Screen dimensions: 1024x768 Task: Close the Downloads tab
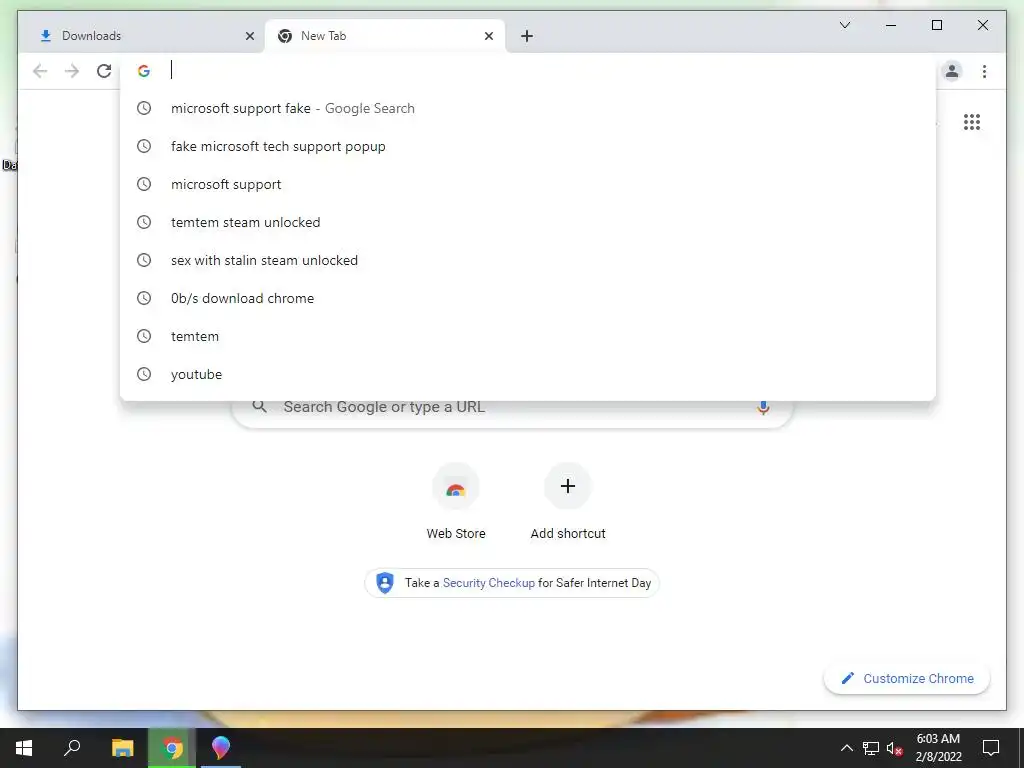coord(249,36)
